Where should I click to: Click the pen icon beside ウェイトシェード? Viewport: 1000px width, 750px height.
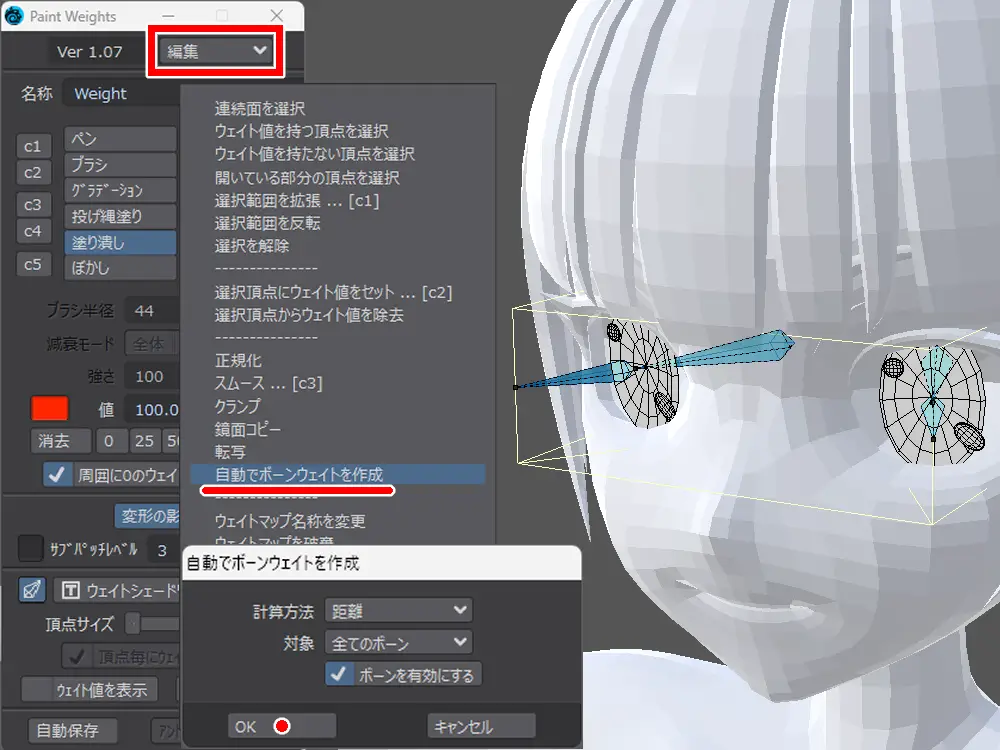(32, 590)
